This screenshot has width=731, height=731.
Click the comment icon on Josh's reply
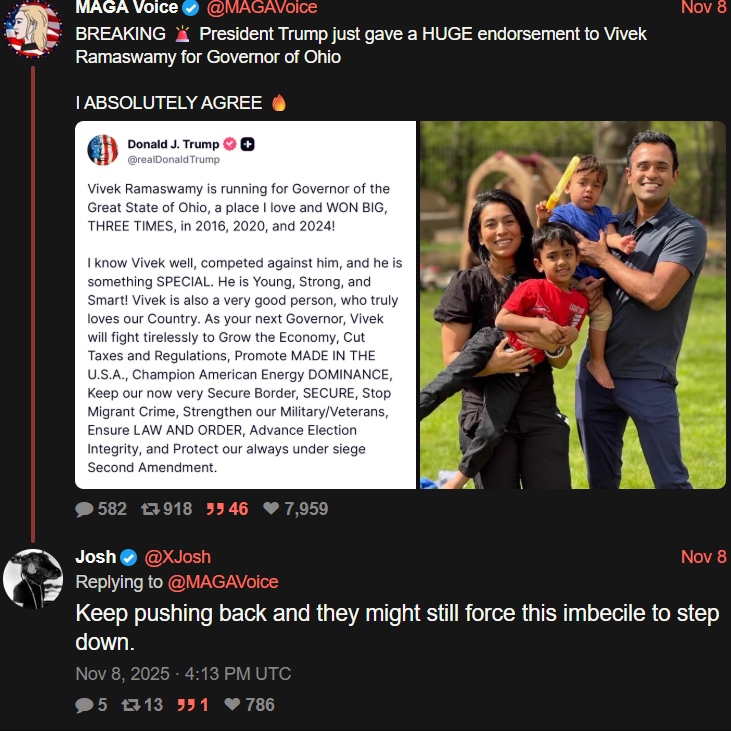click(84, 705)
